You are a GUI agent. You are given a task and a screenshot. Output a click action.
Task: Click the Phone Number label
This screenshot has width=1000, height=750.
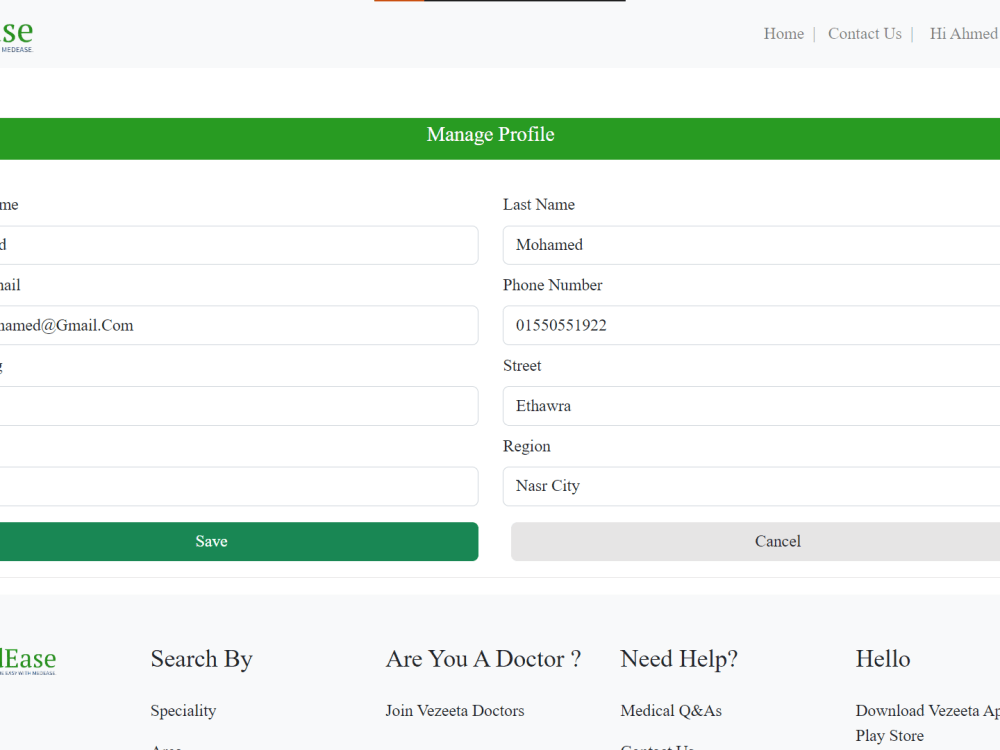click(552, 285)
